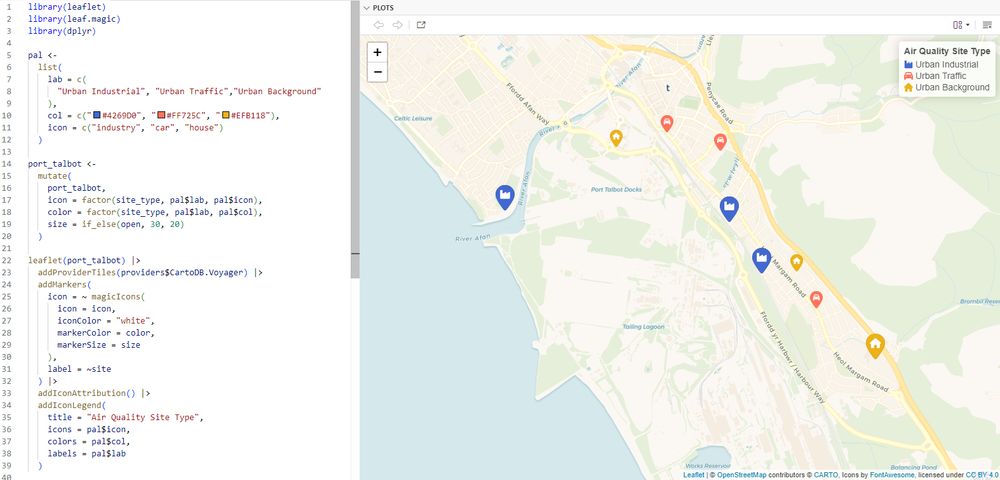Select blue factory marker east of Port Talbot Docks

[729, 208]
